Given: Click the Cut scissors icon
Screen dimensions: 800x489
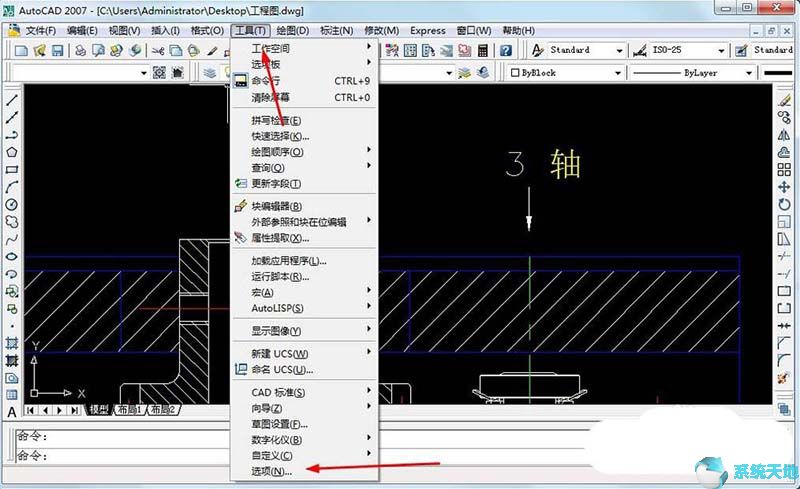Looking at the screenshot, I should tap(158, 51).
